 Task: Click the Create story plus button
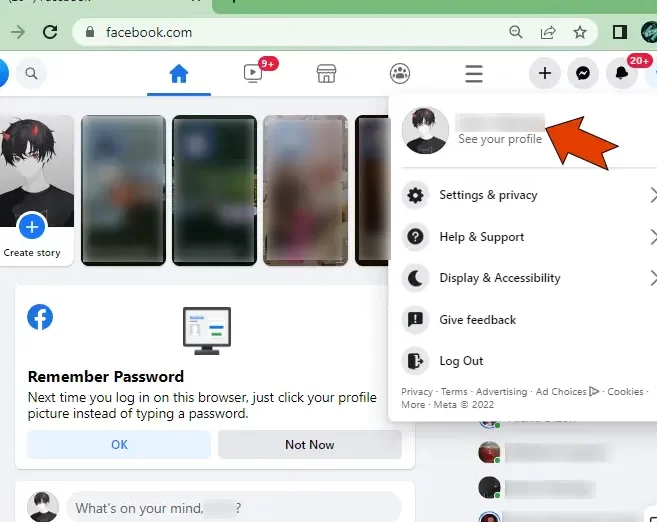pyautogui.click(x=32, y=227)
